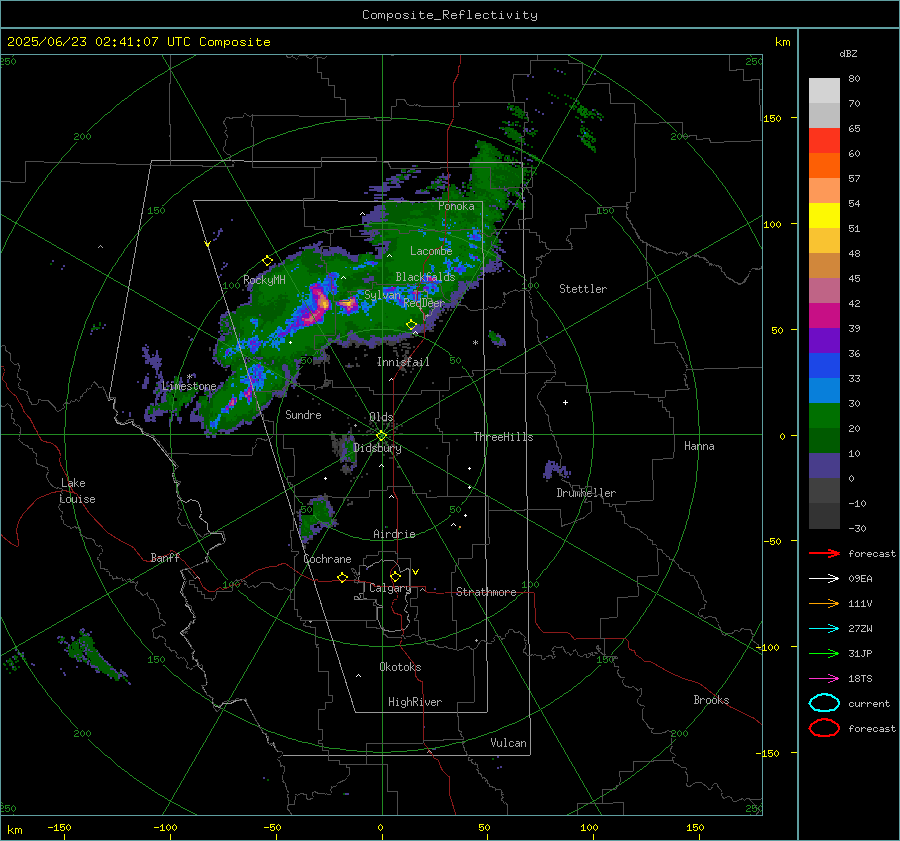Click the Lacombe city label
This screenshot has height=841, width=900.
[431, 251]
